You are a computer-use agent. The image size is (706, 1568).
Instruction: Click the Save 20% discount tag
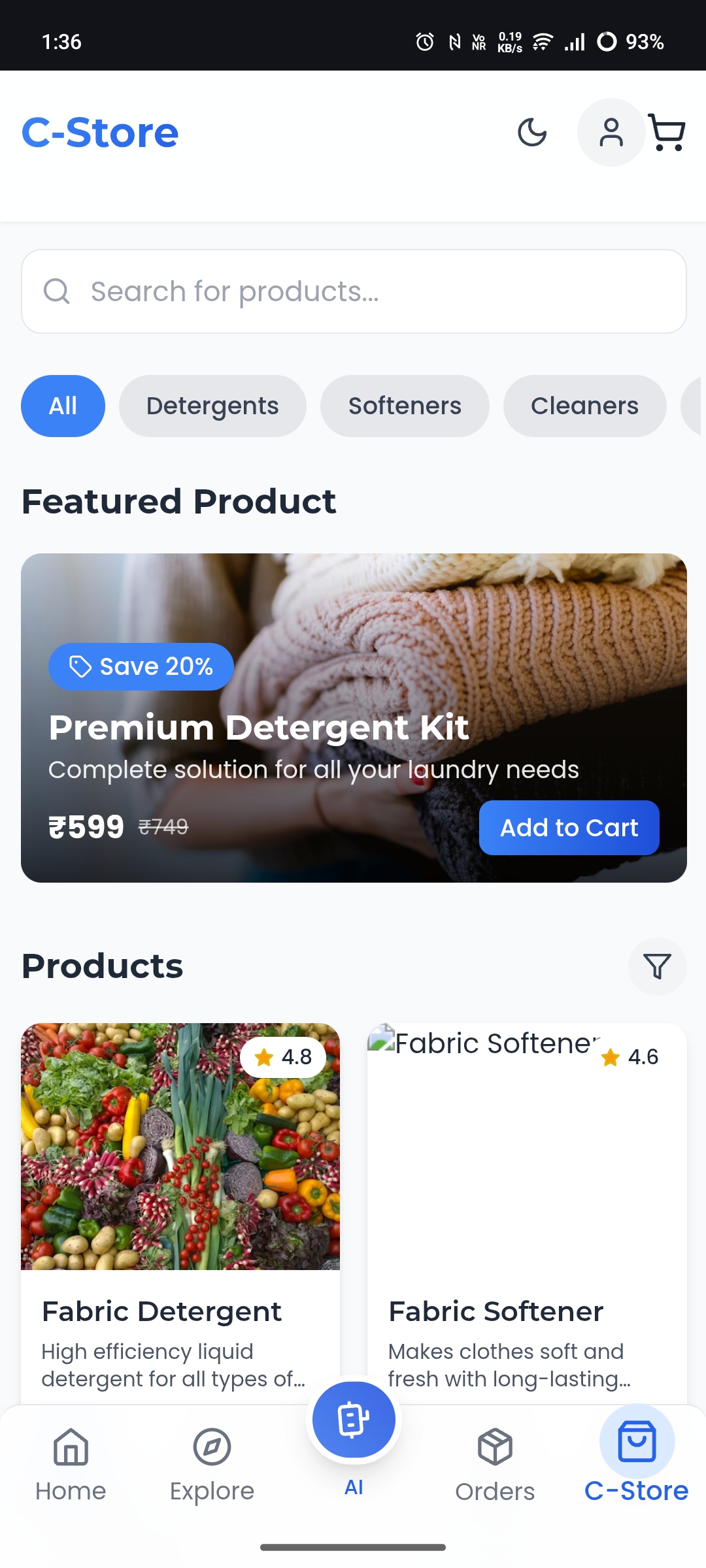tap(141, 666)
